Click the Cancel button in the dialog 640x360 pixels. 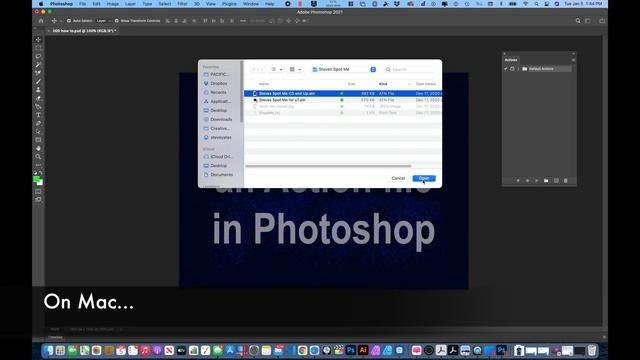coord(398,178)
